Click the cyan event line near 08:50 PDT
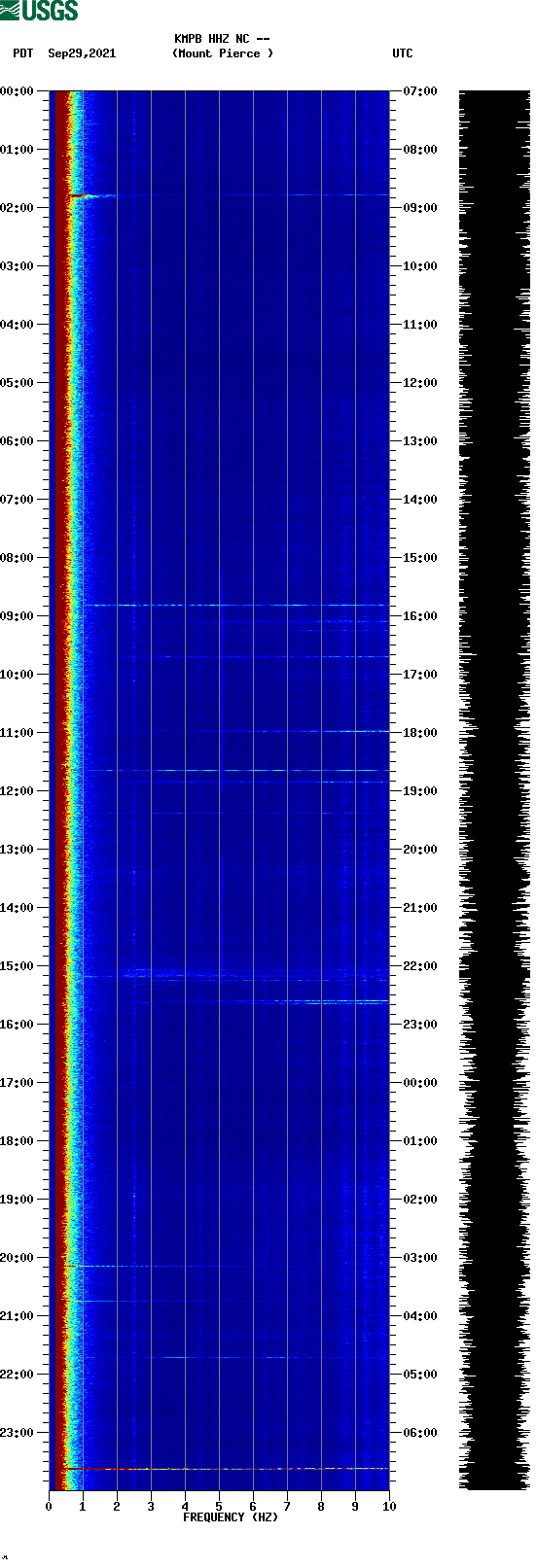The height and width of the screenshot is (1568, 537). tap(234, 605)
